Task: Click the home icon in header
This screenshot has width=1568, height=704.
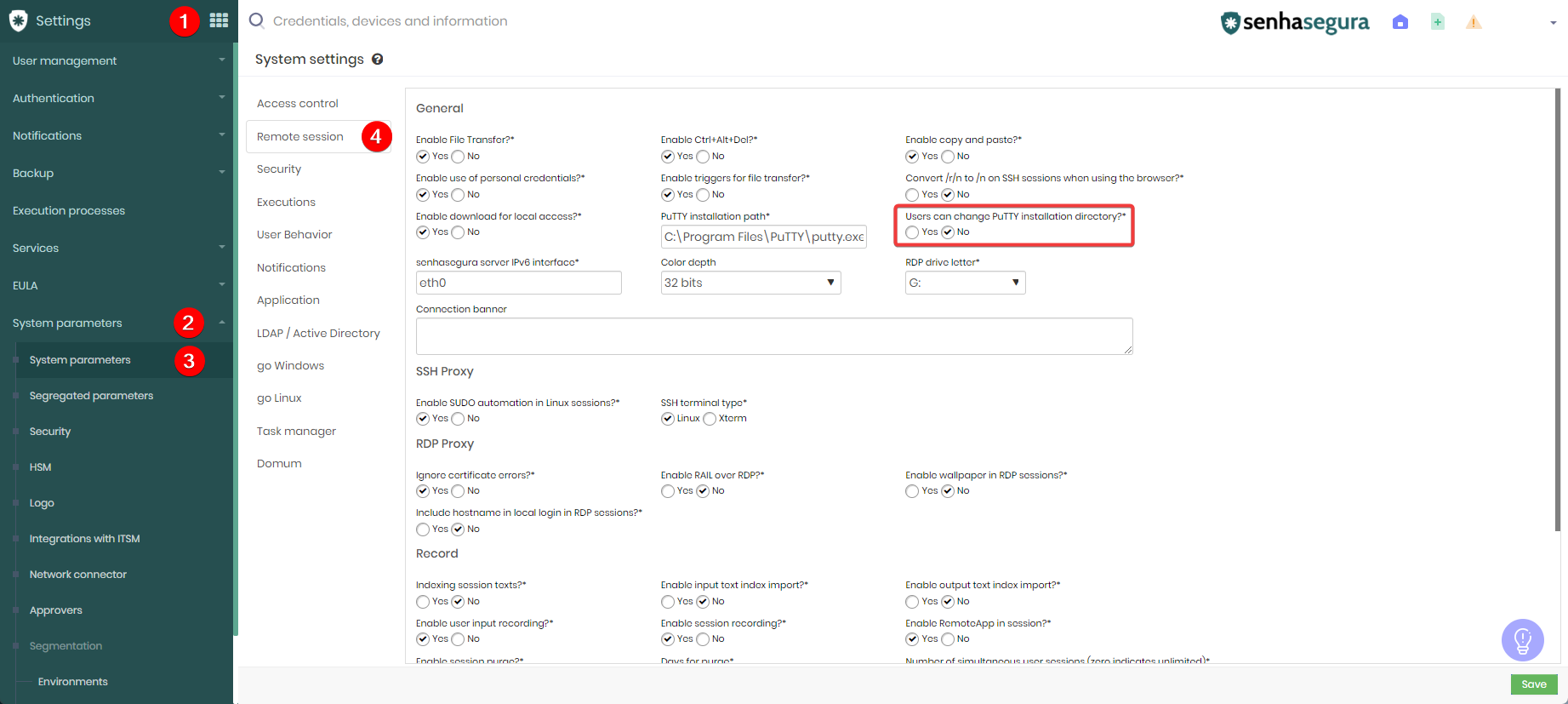Action: (1400, 22)
